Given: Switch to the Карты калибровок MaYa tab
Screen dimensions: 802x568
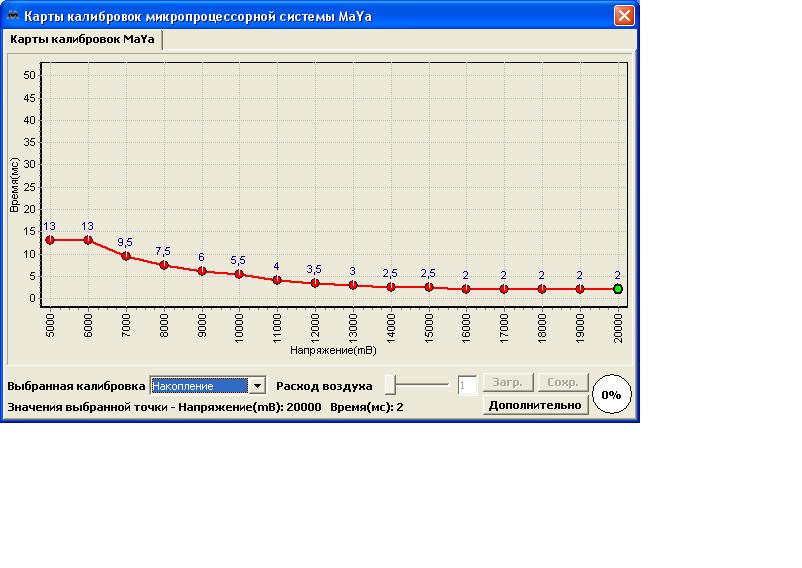Looking at the screenshot, I should point(82,39).
